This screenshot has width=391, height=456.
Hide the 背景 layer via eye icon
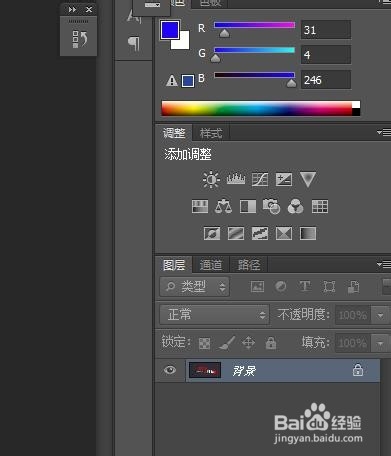[170, 370]
